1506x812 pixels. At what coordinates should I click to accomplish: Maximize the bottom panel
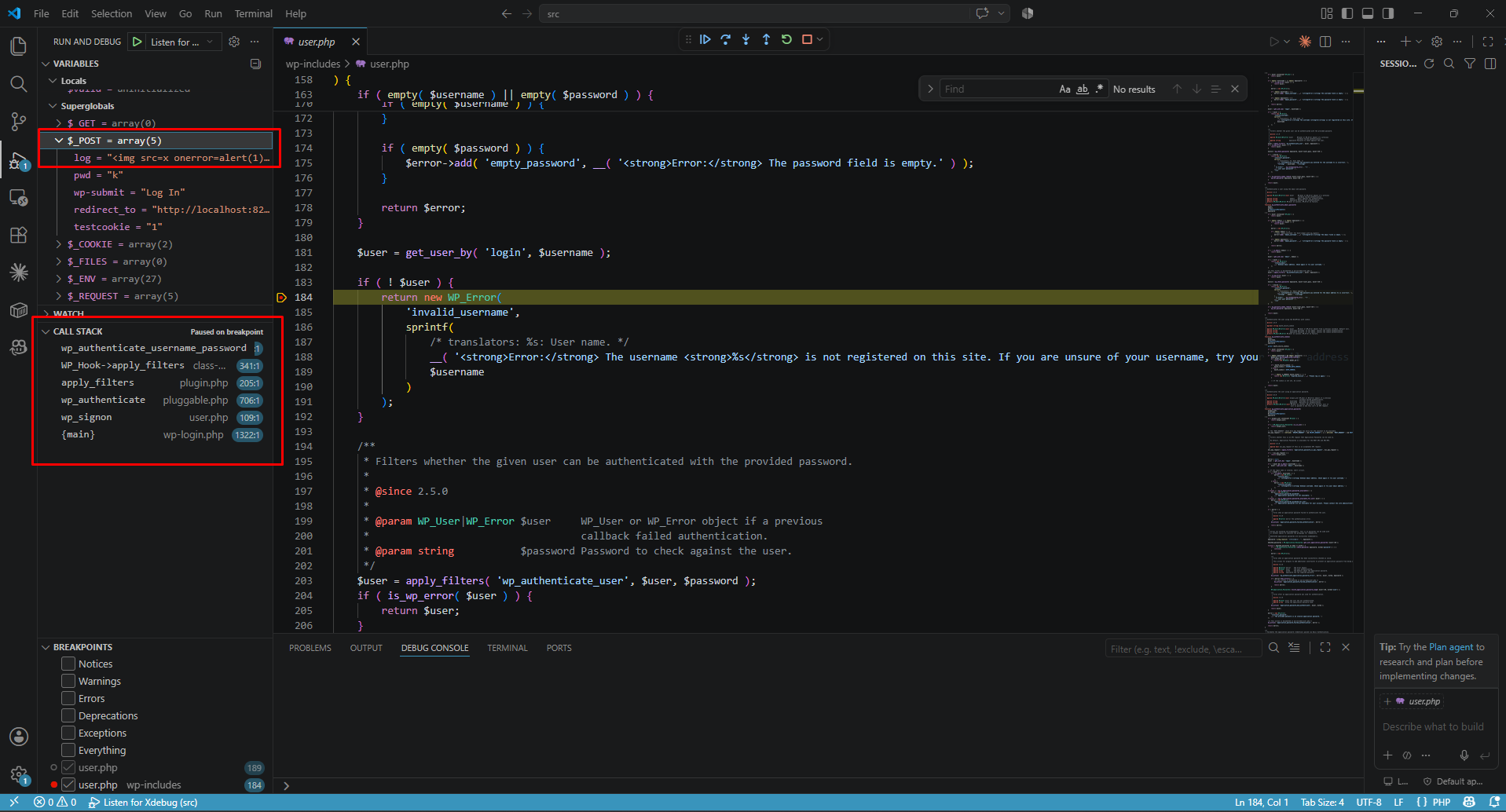1325,648
